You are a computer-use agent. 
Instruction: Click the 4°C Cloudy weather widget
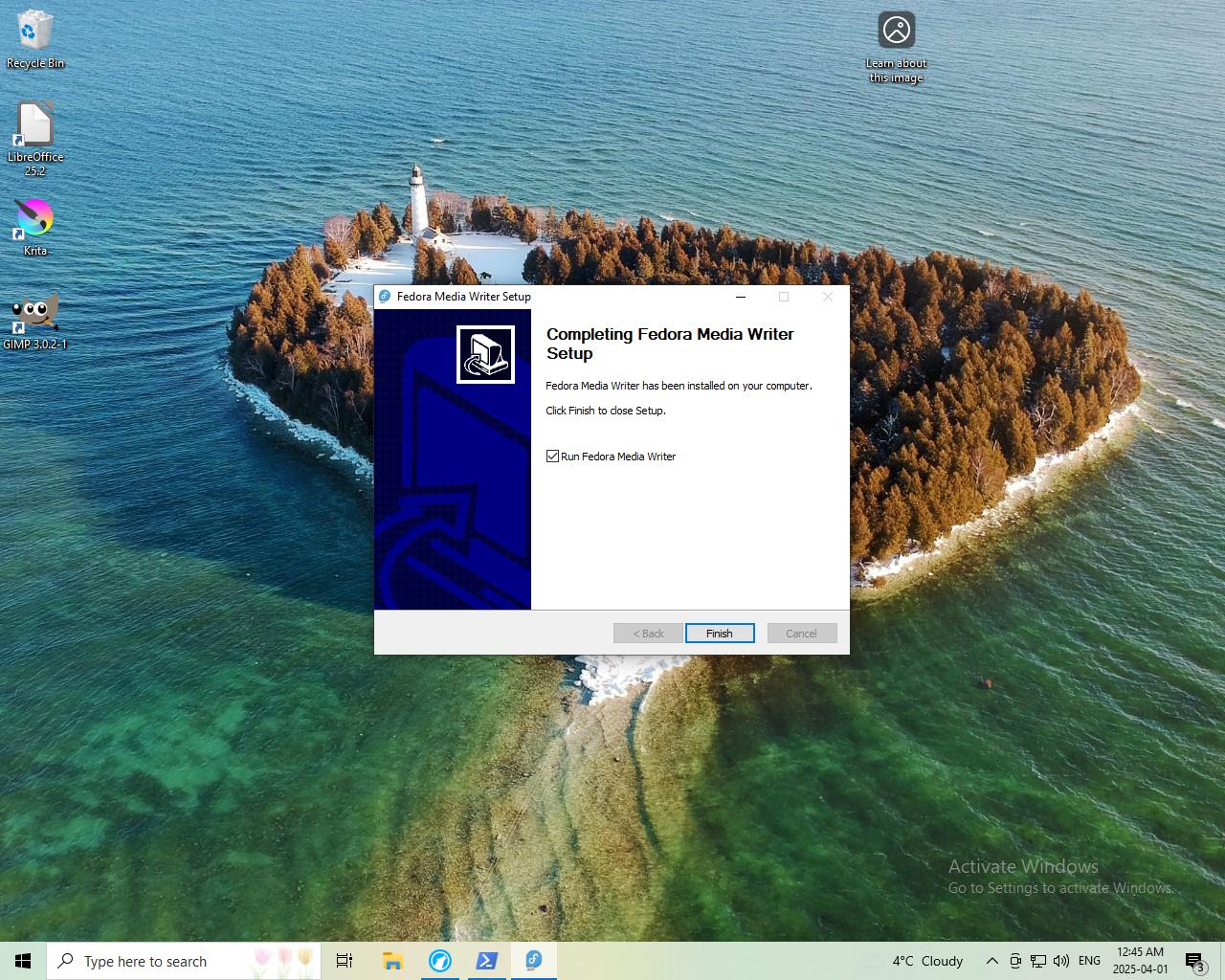[x=917, y=961]
